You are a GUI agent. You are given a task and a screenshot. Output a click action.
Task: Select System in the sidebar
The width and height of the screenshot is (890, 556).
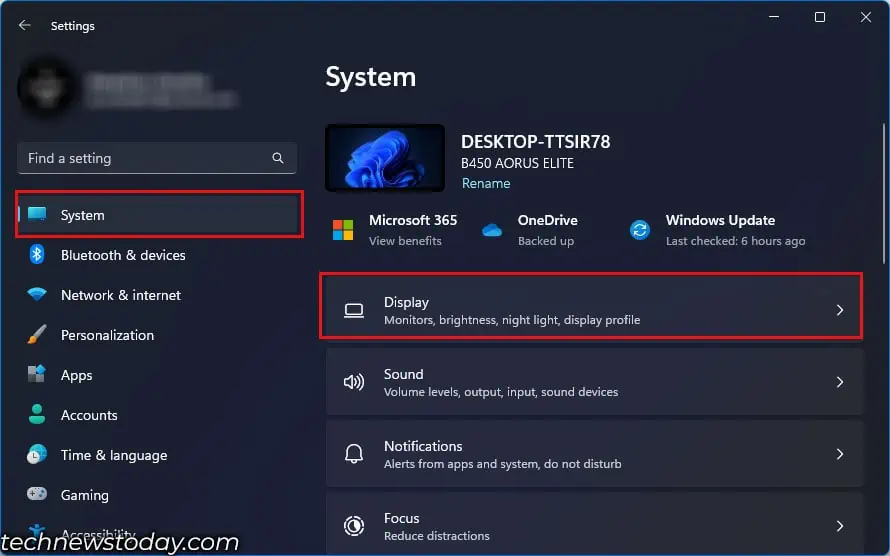(159, 214)
